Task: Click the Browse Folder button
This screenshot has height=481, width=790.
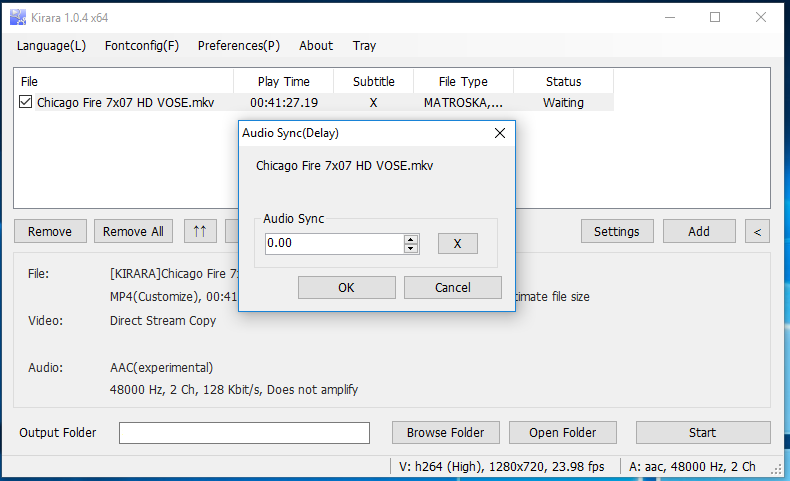Action: click(x=445, y=432)
